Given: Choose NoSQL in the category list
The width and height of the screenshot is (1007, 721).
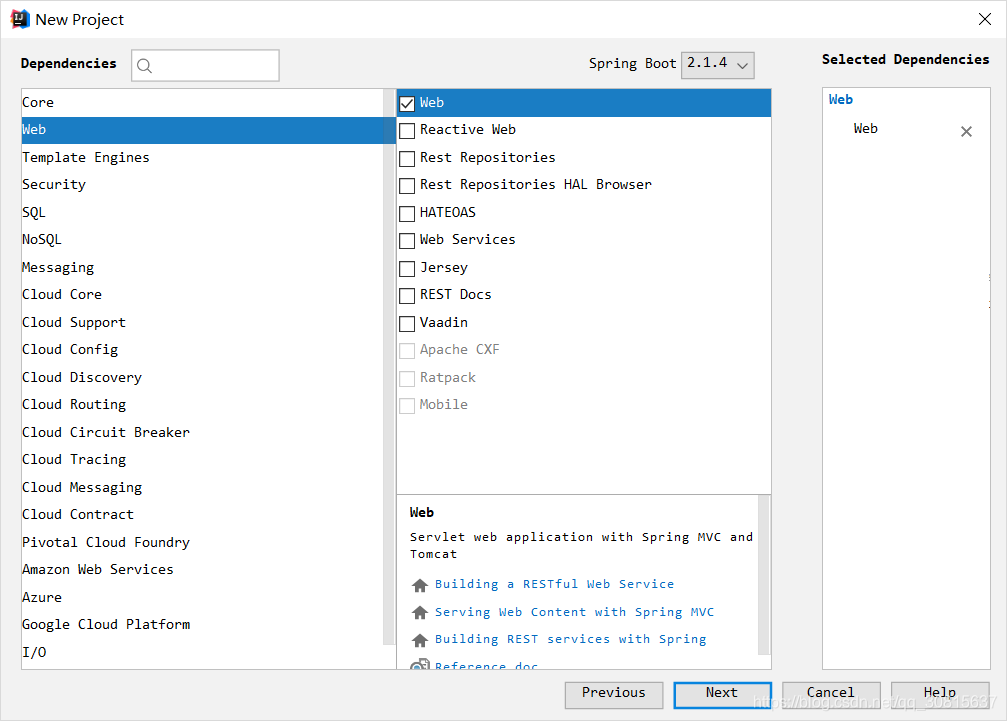Looking at the screenshot, I should coord(202,239).
